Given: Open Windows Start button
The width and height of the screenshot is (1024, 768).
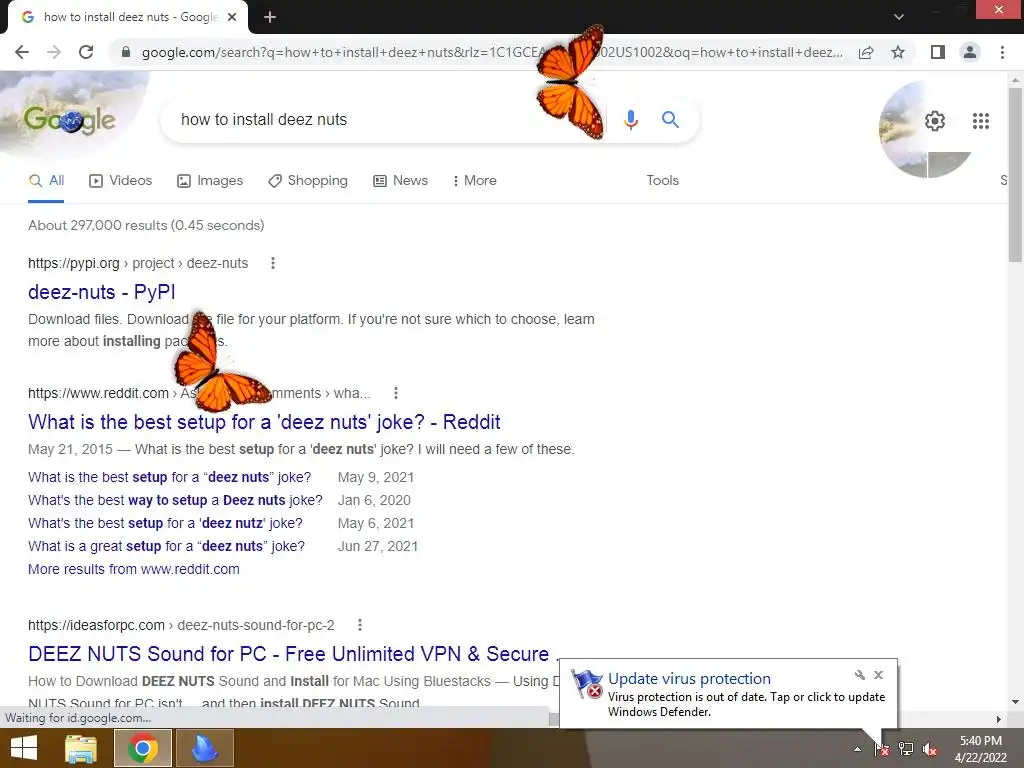Looking at the screenshot, I should click(24, 748).
